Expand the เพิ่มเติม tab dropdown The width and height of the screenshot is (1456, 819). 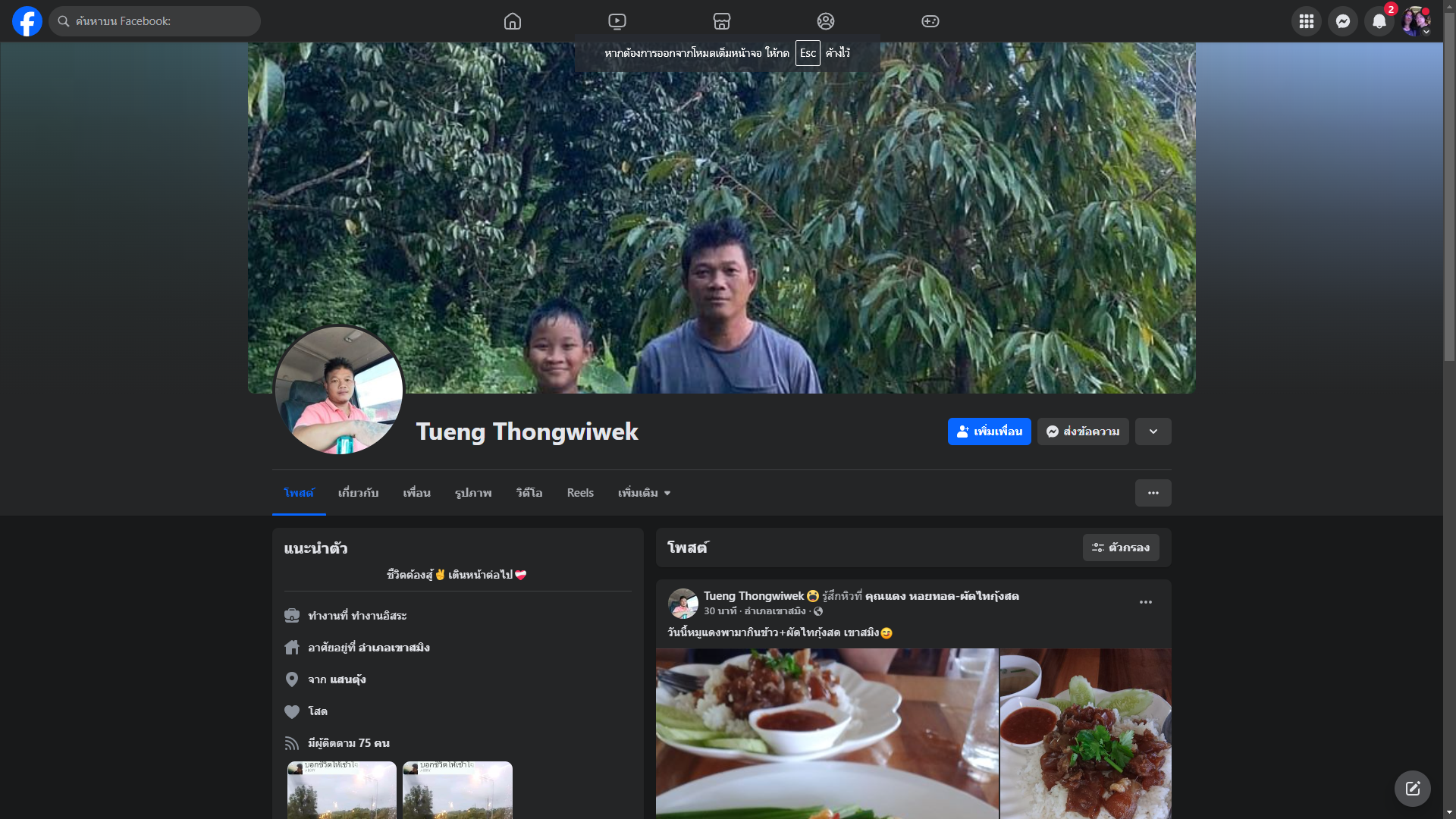[644, 493]
